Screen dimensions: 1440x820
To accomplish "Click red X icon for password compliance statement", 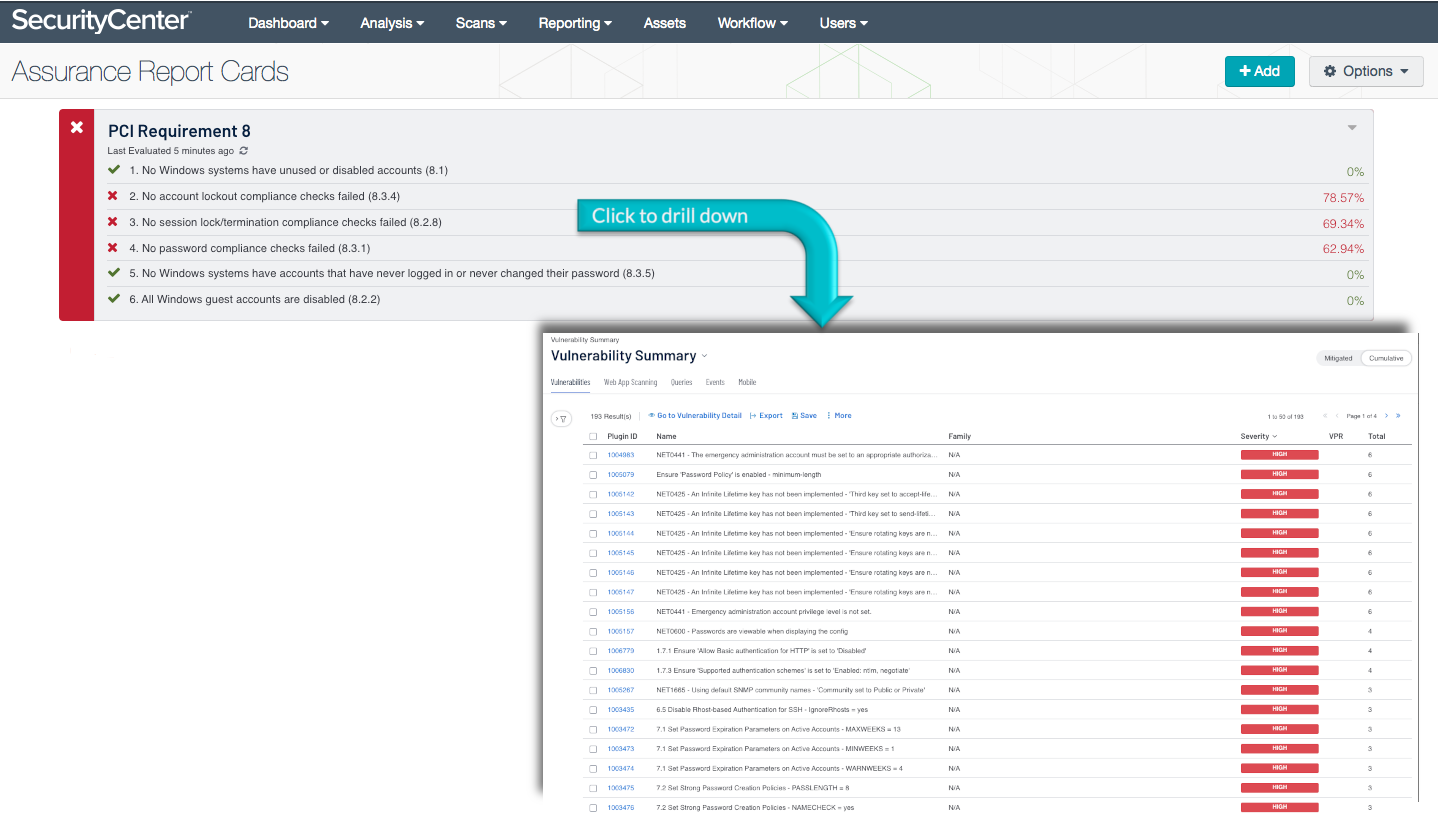I will click(113, 248).
